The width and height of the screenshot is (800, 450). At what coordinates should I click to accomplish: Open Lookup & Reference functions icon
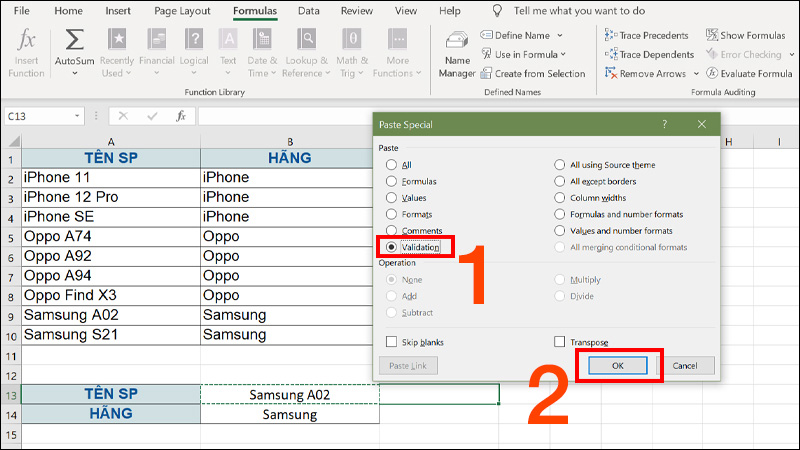click(307, 39)
